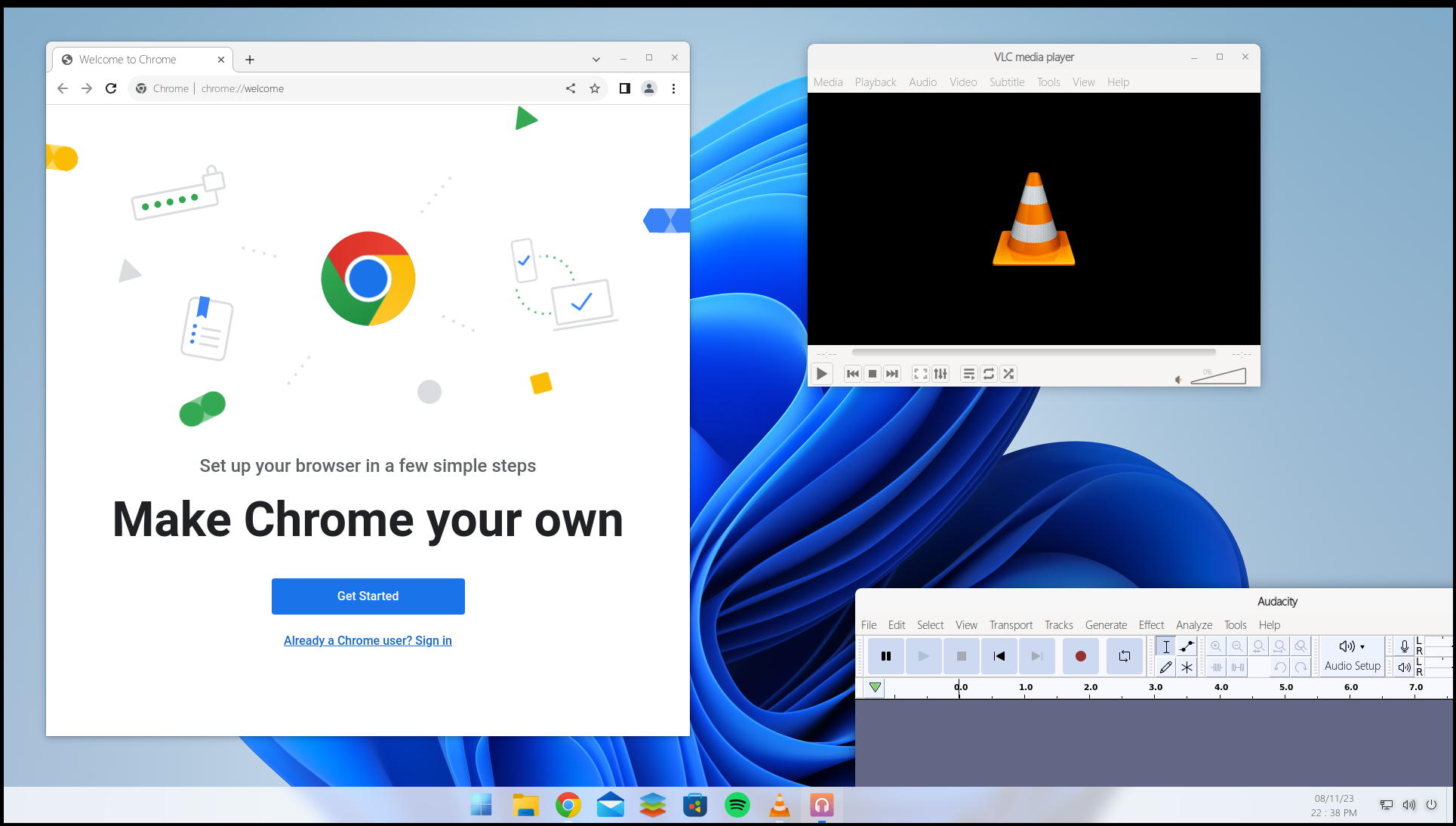Image resolution: width=1456 pixels, height=826 pixels.
Task: Open the Playback menu in VLC
Action: (x=875, y=82)
